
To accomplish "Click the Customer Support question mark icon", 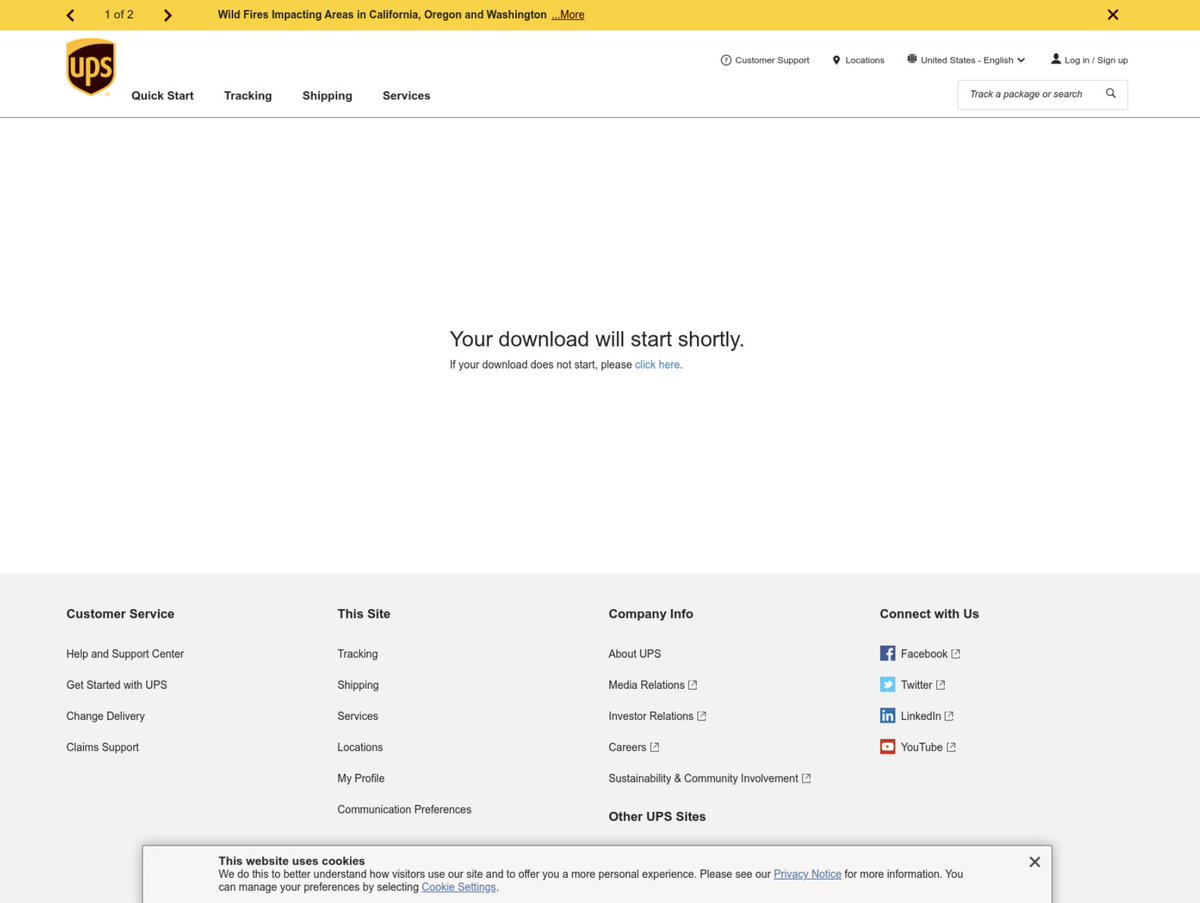I will (725, 60).
